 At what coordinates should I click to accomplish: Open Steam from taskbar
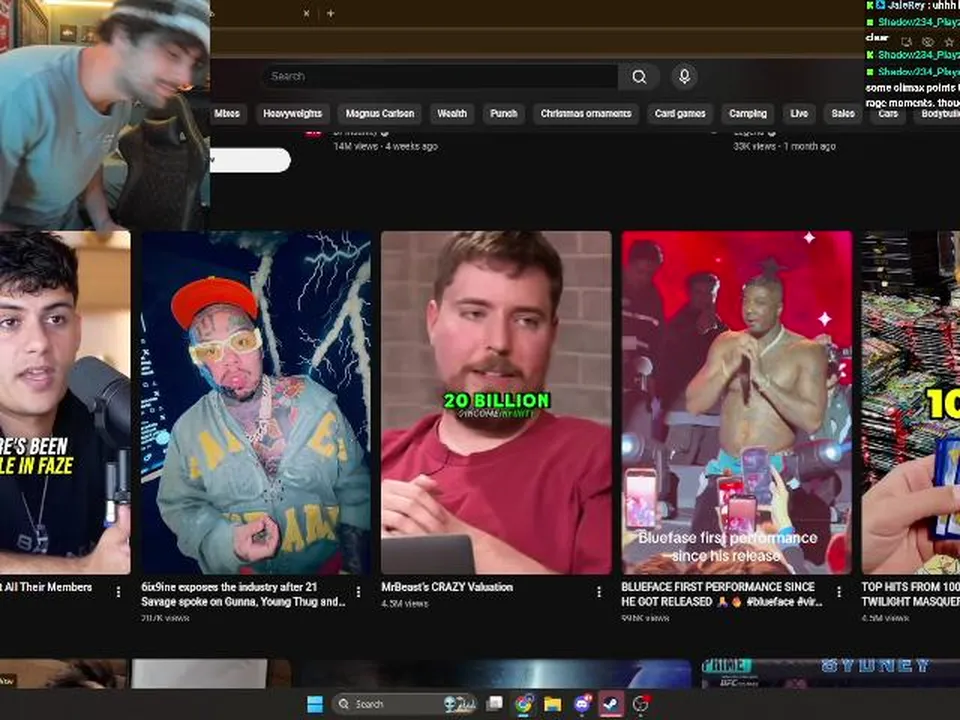point(610,704)
